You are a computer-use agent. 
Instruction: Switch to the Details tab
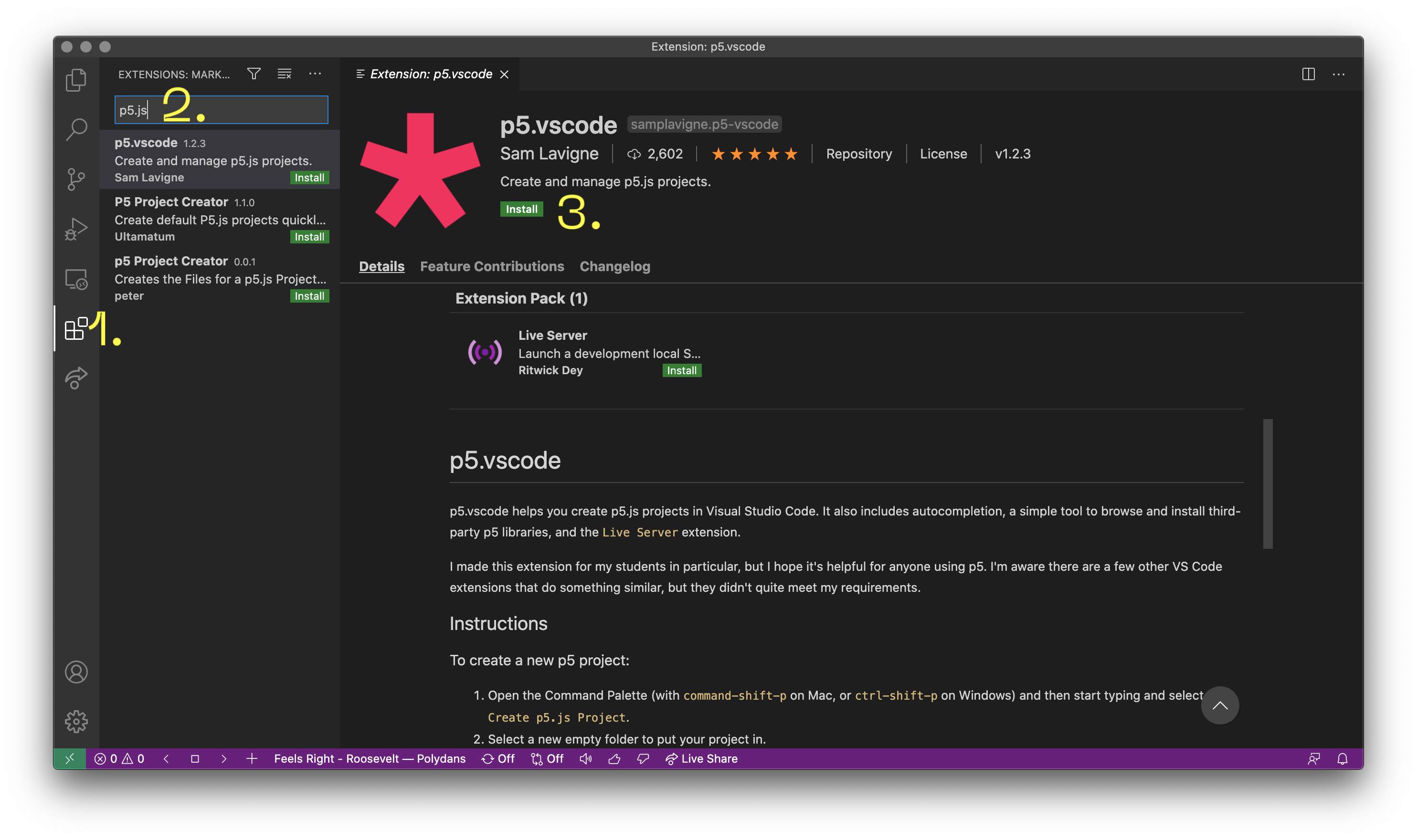coord(381,266)
